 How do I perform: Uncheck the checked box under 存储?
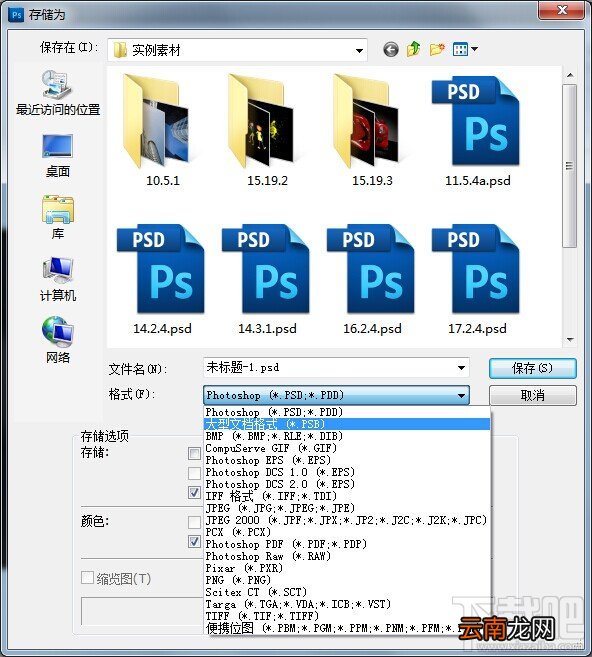click(x=194, y=492)
